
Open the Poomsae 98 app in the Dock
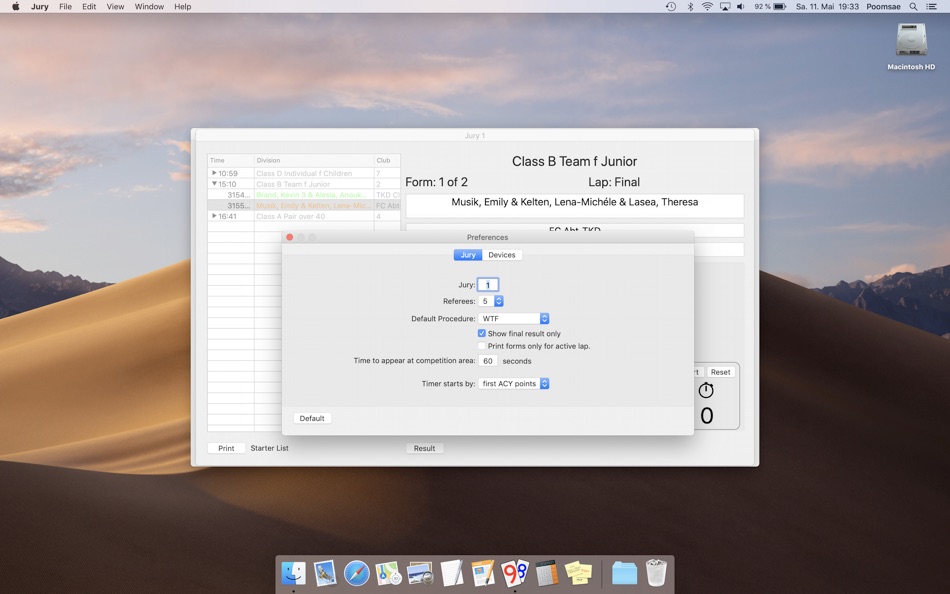(x=516, y=573)
